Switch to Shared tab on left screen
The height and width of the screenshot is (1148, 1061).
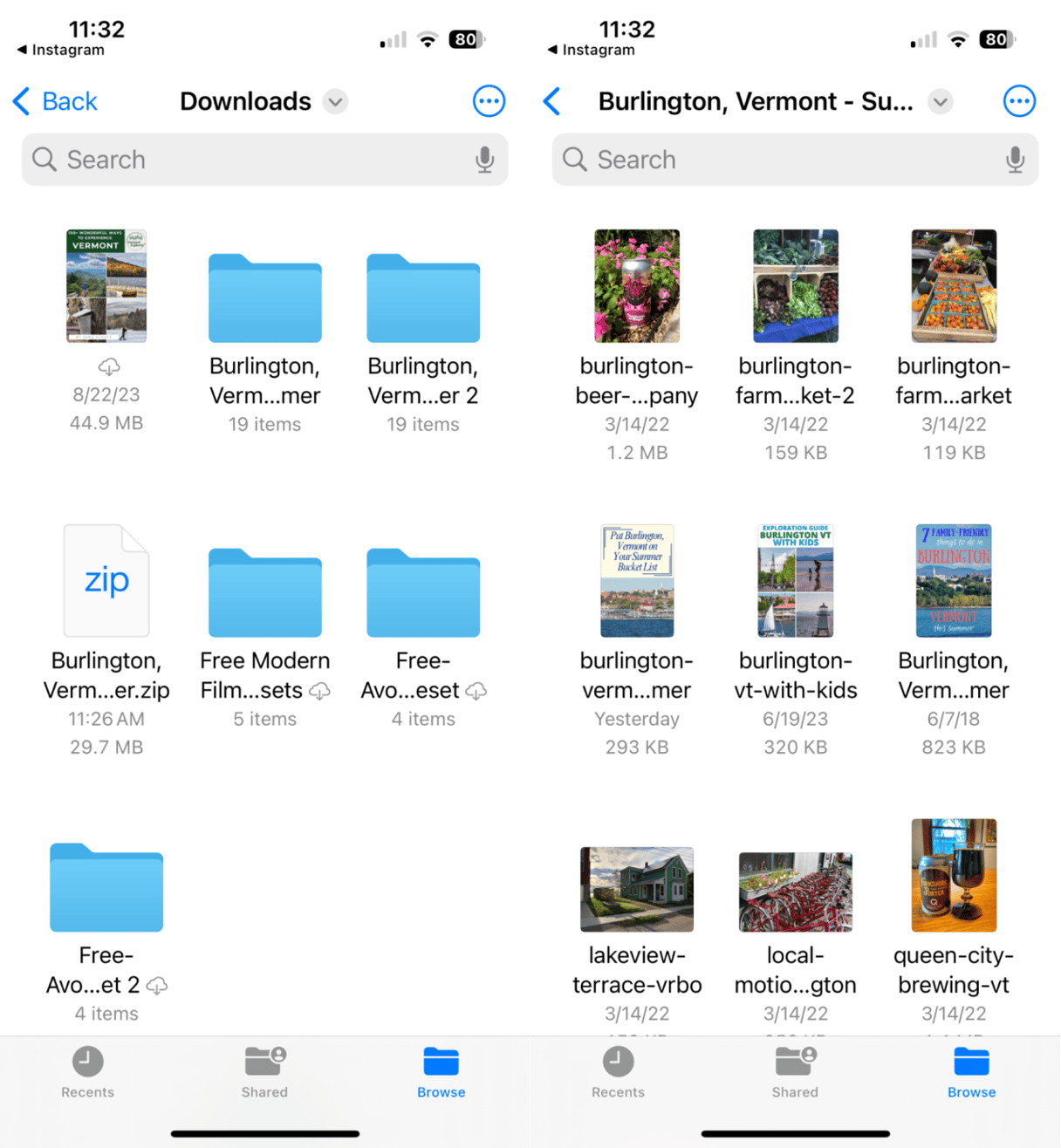coord(264,1072)
